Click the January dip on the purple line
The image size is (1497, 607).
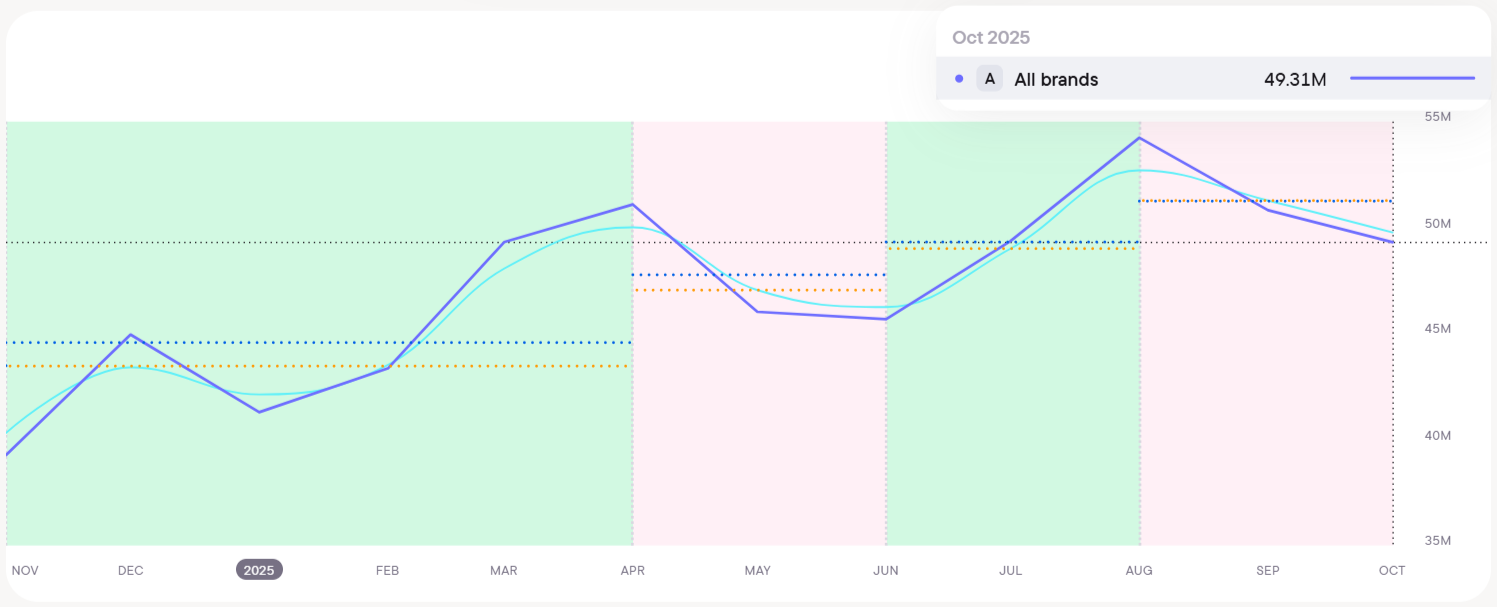(259, 412)
